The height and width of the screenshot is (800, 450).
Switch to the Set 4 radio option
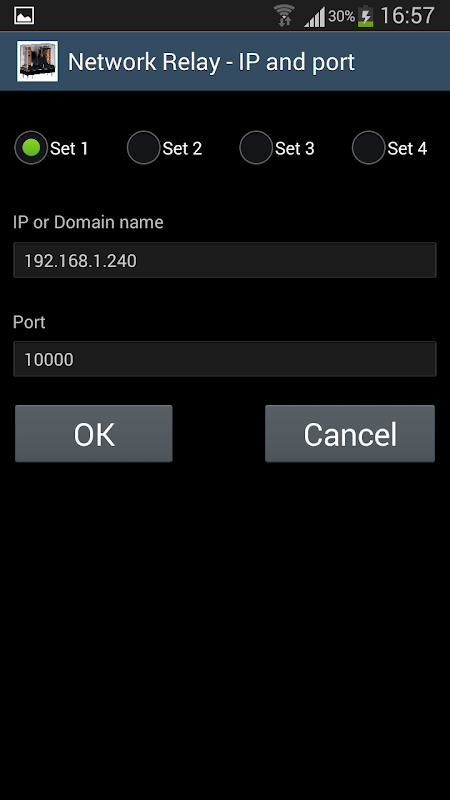(x=368, y=148)
